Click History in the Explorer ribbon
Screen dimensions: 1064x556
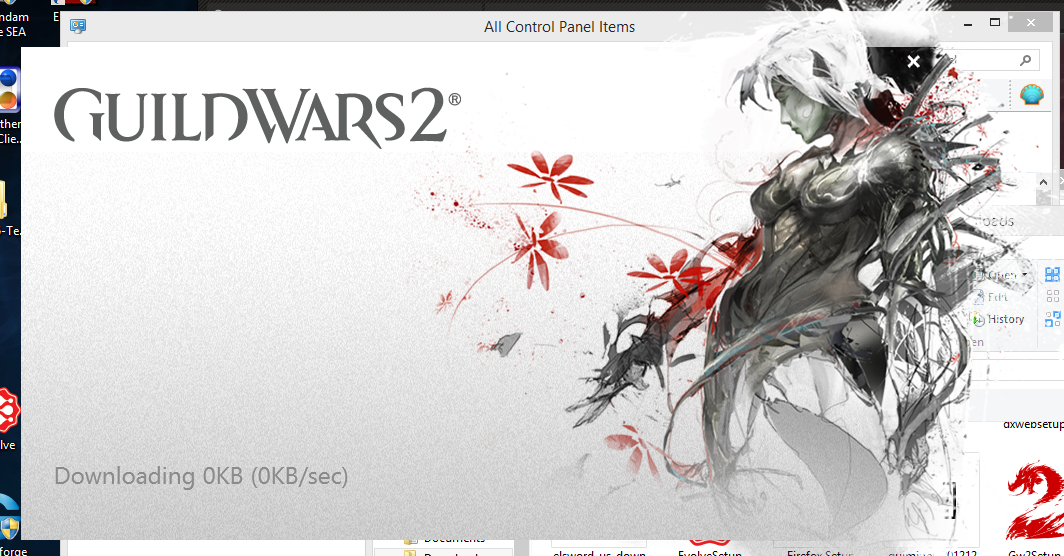tap(997, 319)
